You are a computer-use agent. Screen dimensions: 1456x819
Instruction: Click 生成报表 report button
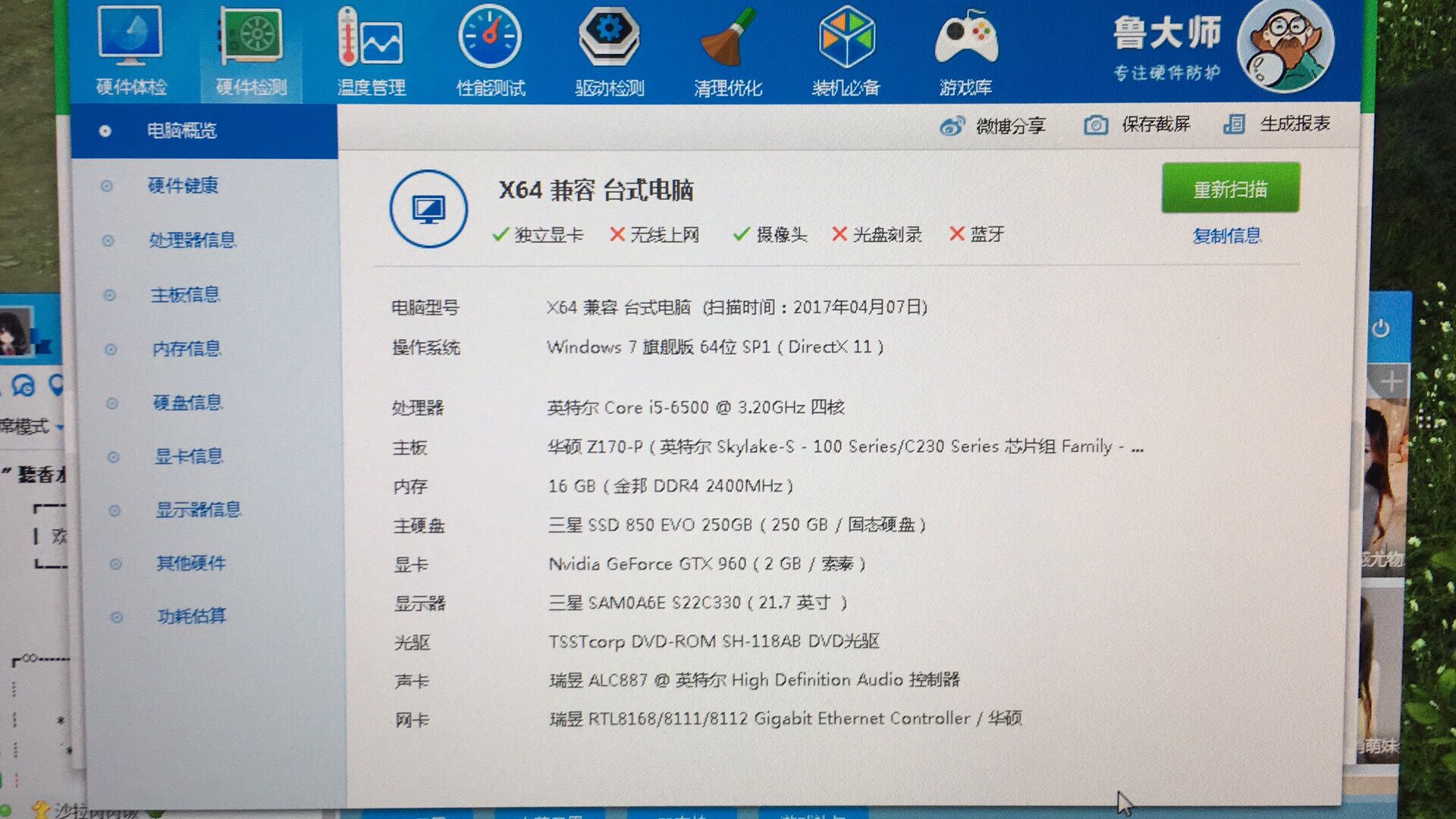(1277, 124)
